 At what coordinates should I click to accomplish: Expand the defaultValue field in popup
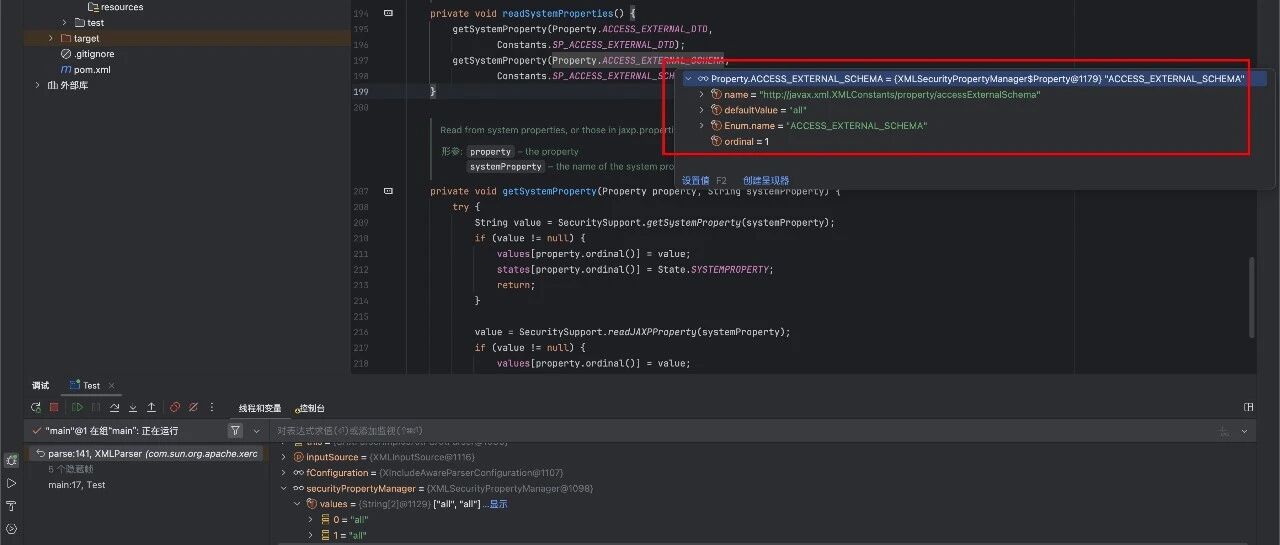701,110
